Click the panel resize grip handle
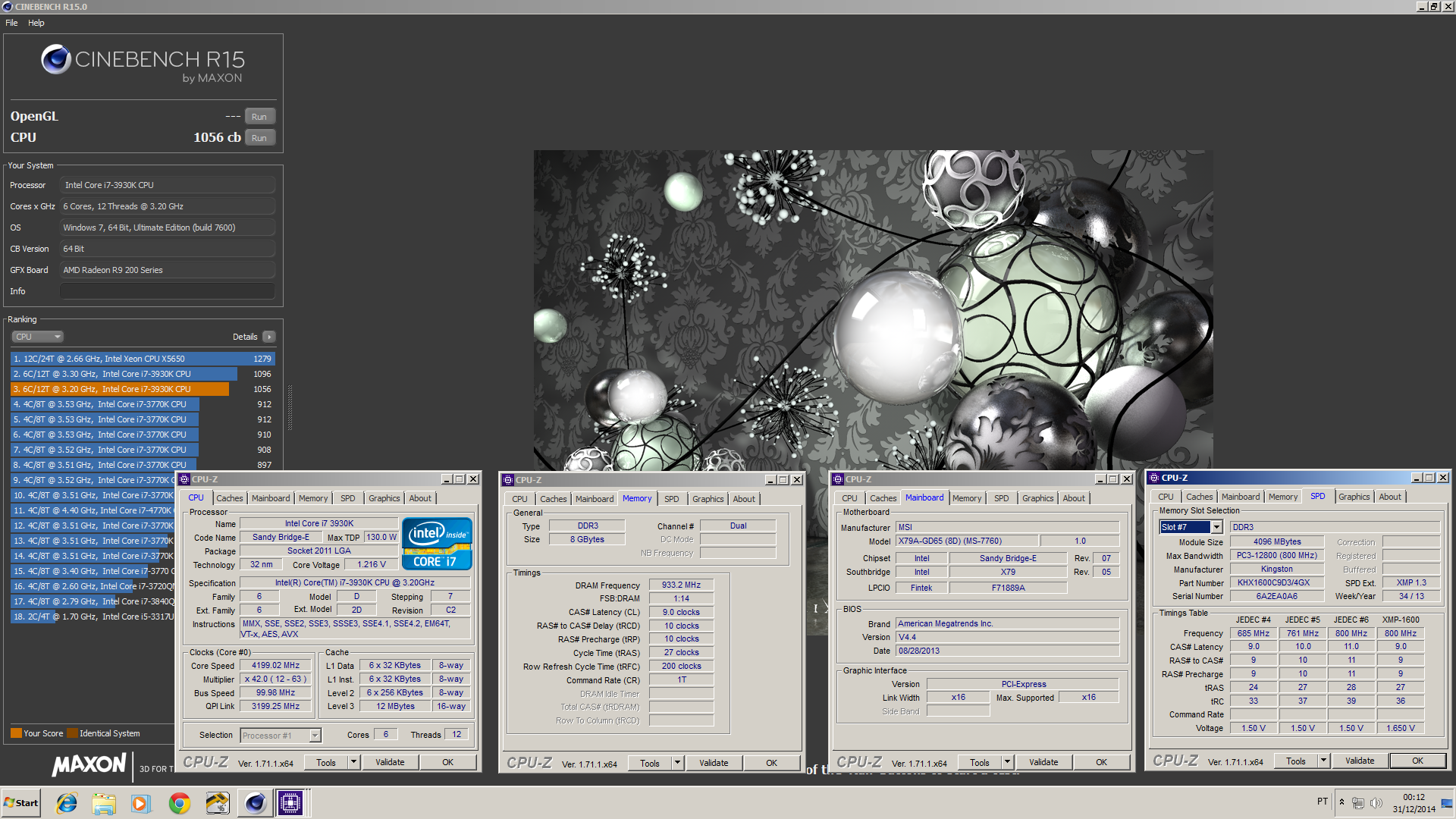 (290, 407)
